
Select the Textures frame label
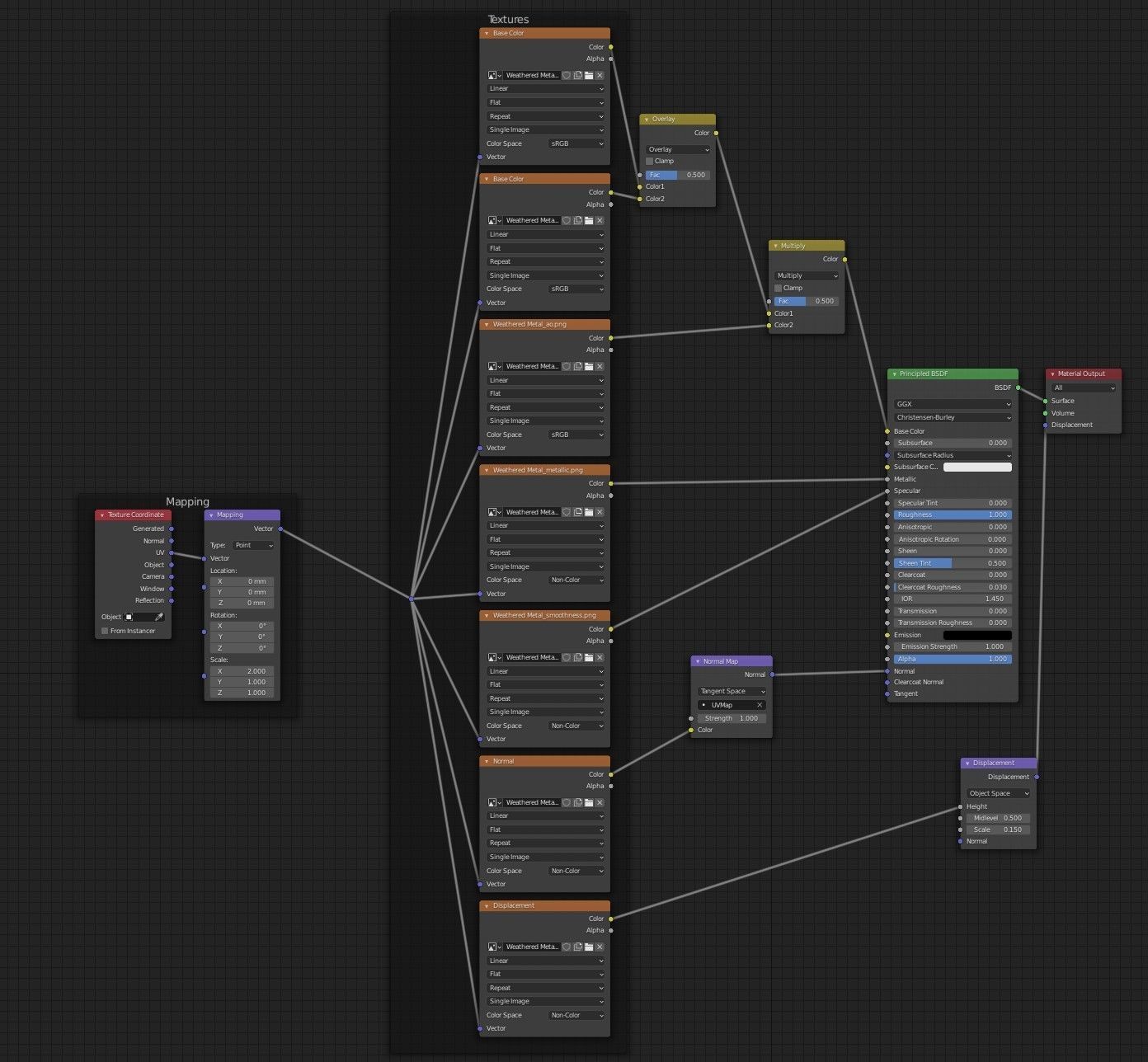coord(508,19)
